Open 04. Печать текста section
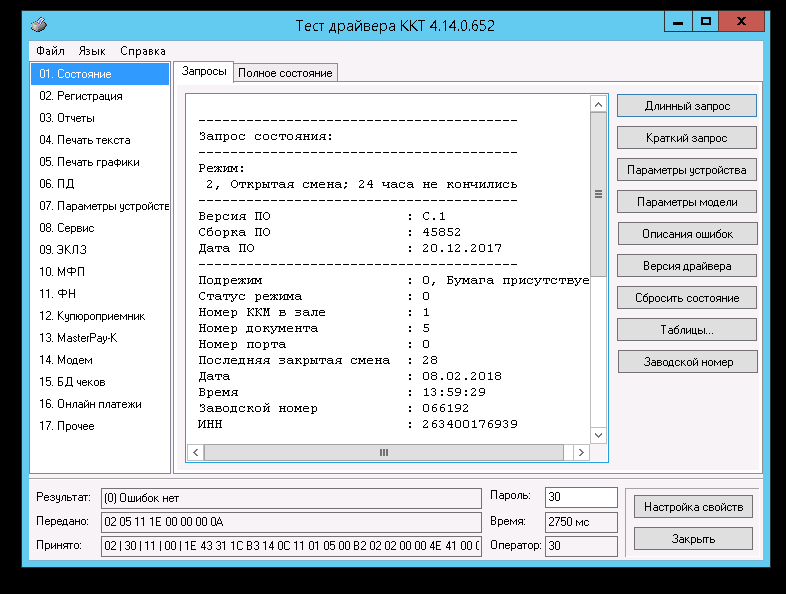This screenshot has height=594, width=786. tap(100, 140)
